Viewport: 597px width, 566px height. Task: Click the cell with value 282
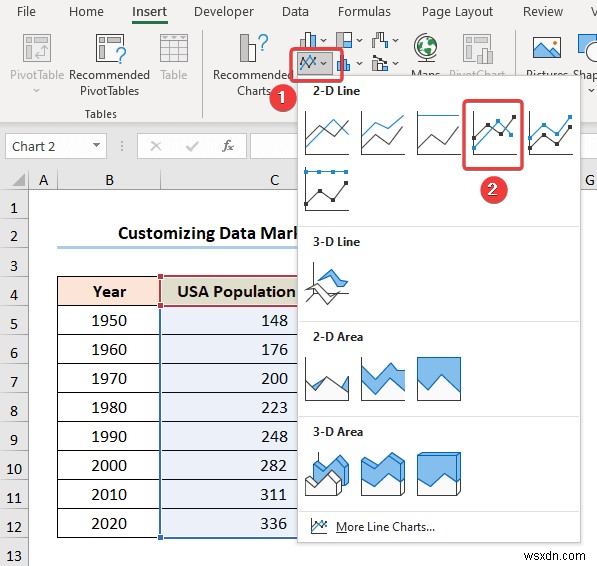(x=230, y=466)
